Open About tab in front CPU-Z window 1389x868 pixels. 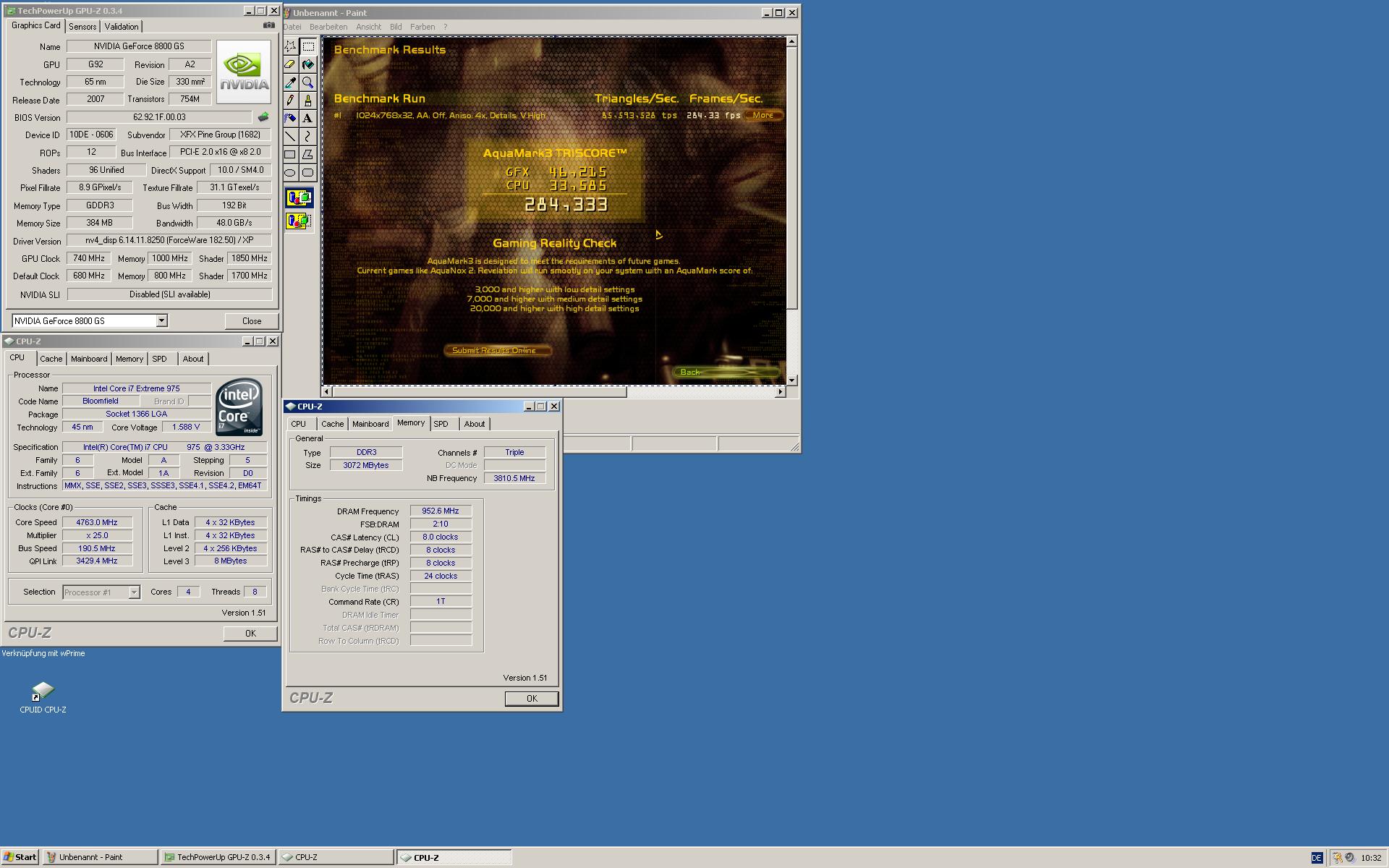coord(475,424)
